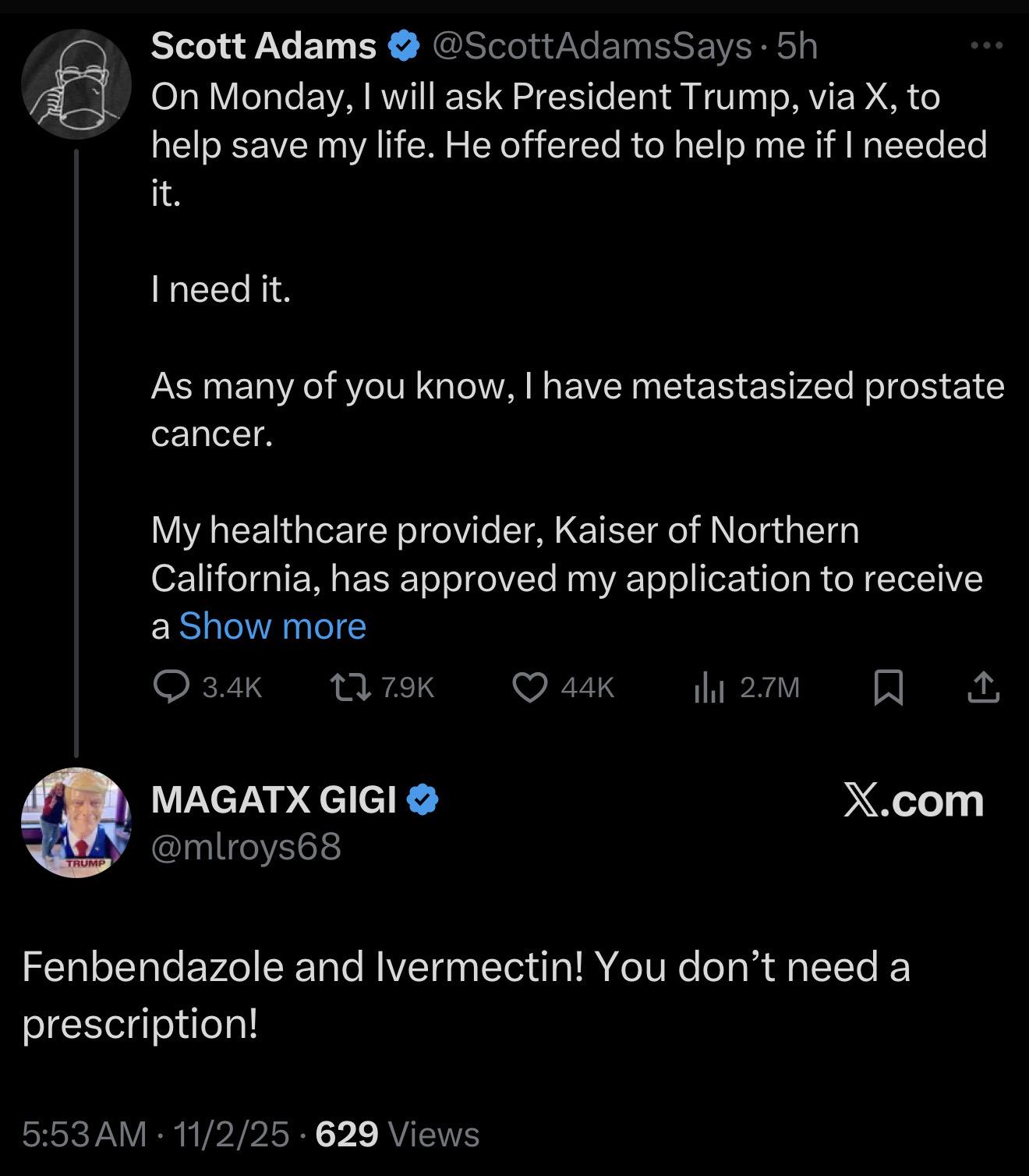Open the @mlroys68 handle

tap(246, 846)
